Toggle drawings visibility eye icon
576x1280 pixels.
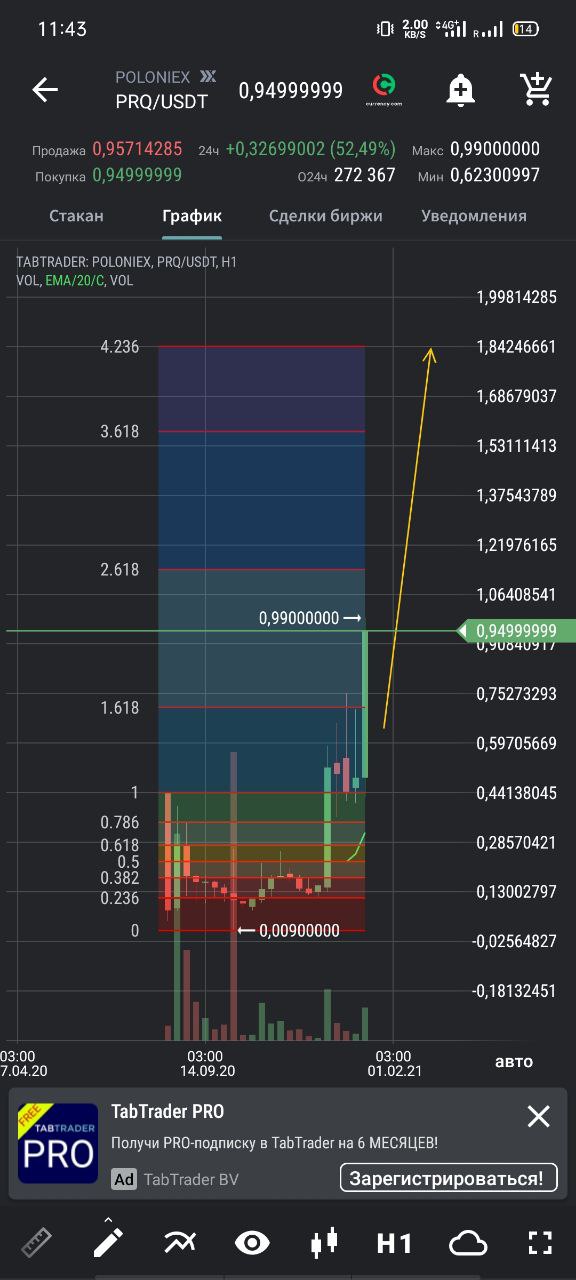pyautogui.click(x=252, y=1243)
